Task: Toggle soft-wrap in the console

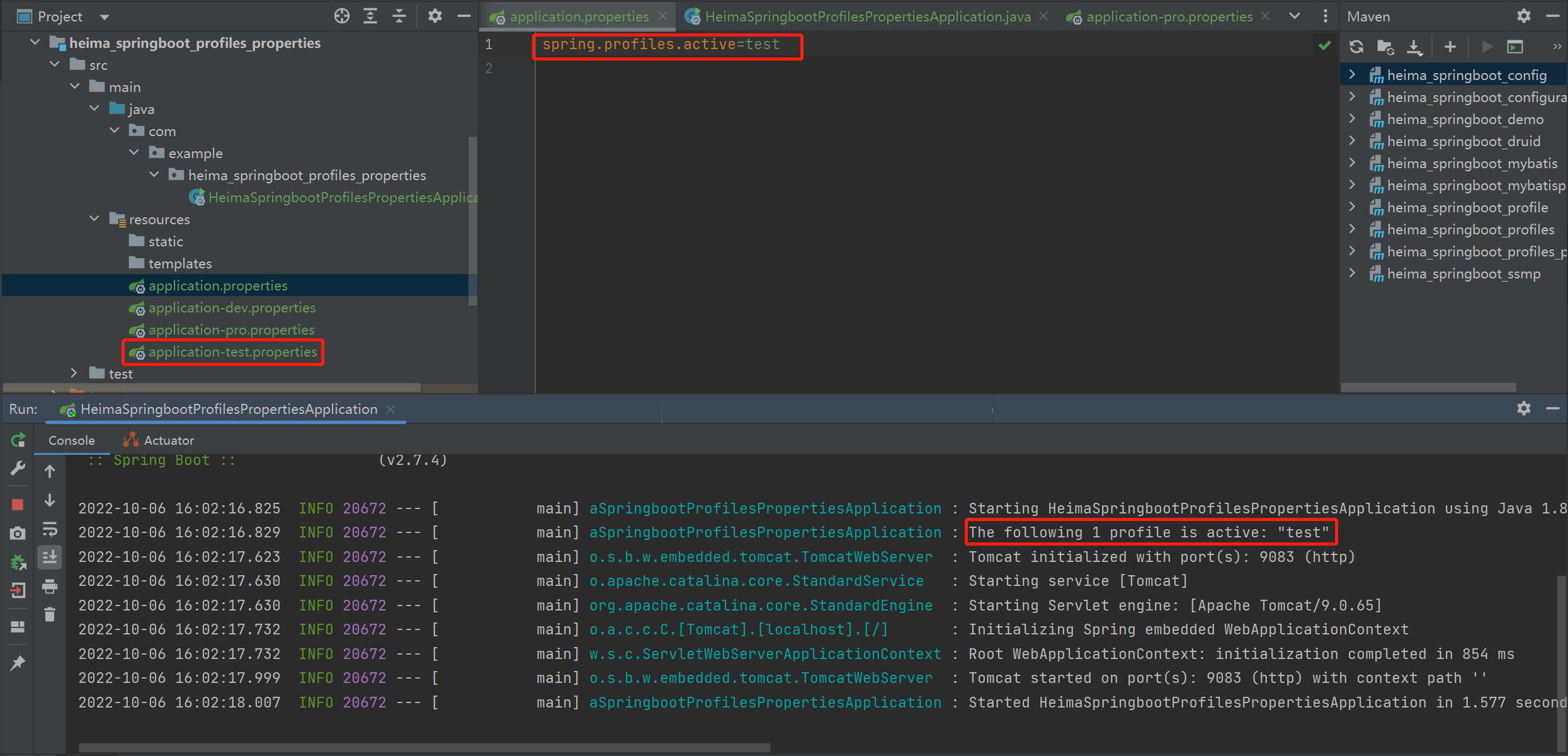Action: (x=50, y=529)
